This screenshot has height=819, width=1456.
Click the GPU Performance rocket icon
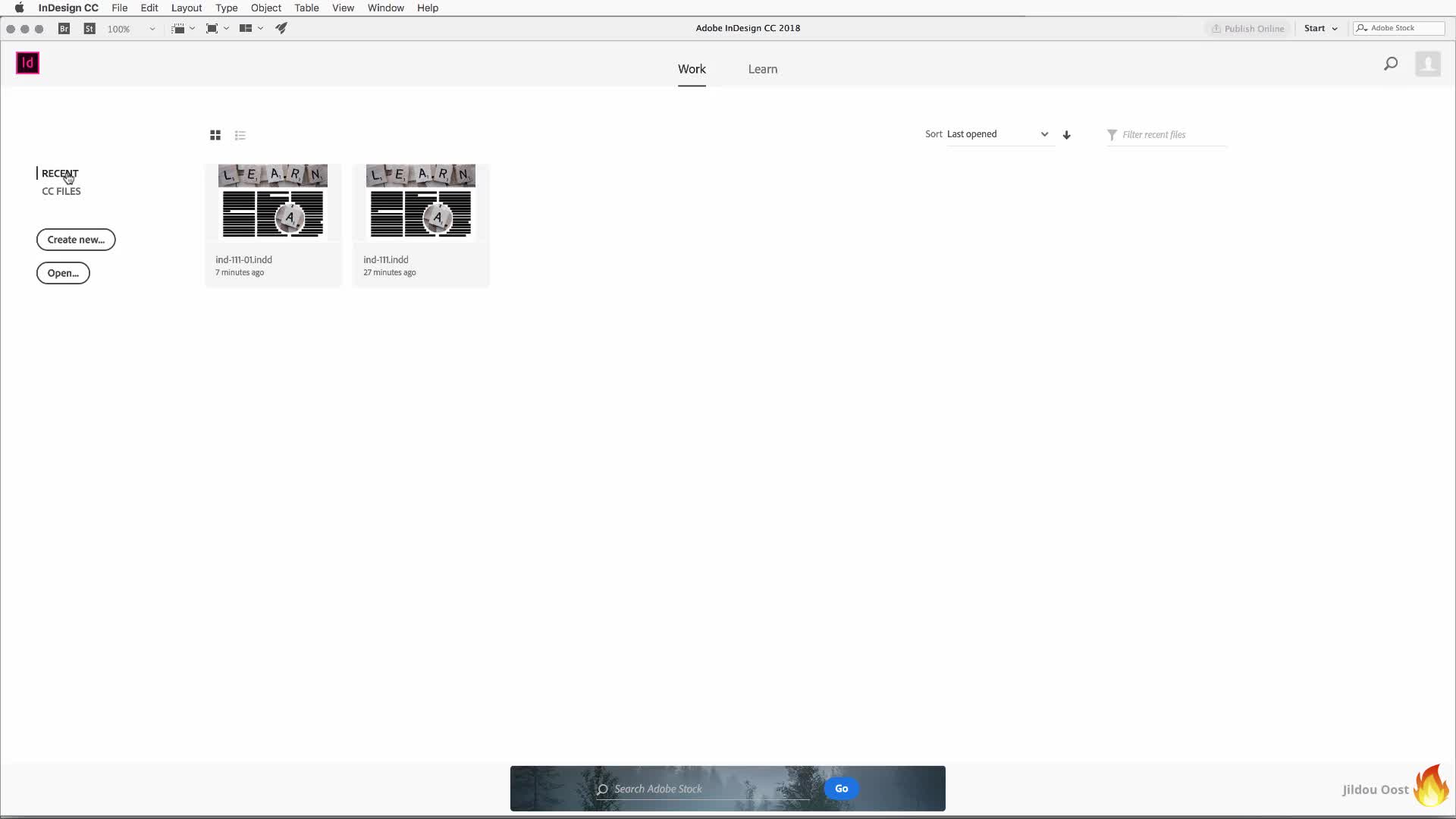pyautogui.click(x=281, y=28)
